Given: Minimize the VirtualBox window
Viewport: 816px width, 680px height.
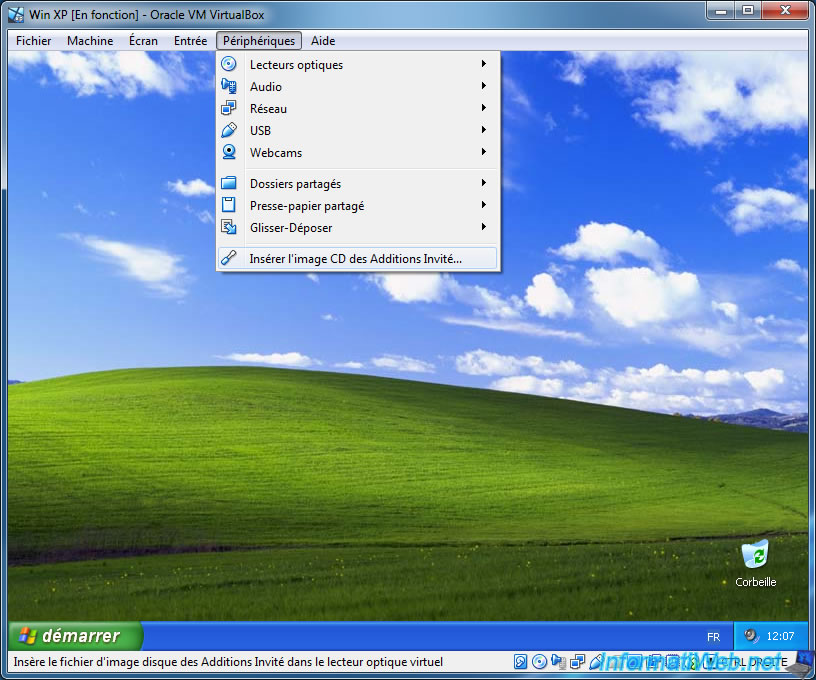Looking at the screenshot, I should pos(721,10).
